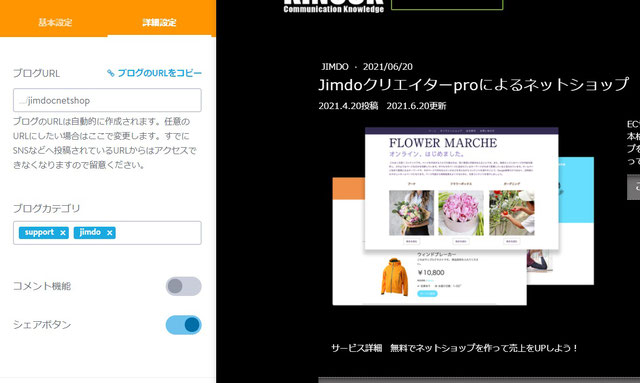Click the empty area of ブログカテゴリ field
The height and width of the screenshot is (383, 640).
coord(158,233)
